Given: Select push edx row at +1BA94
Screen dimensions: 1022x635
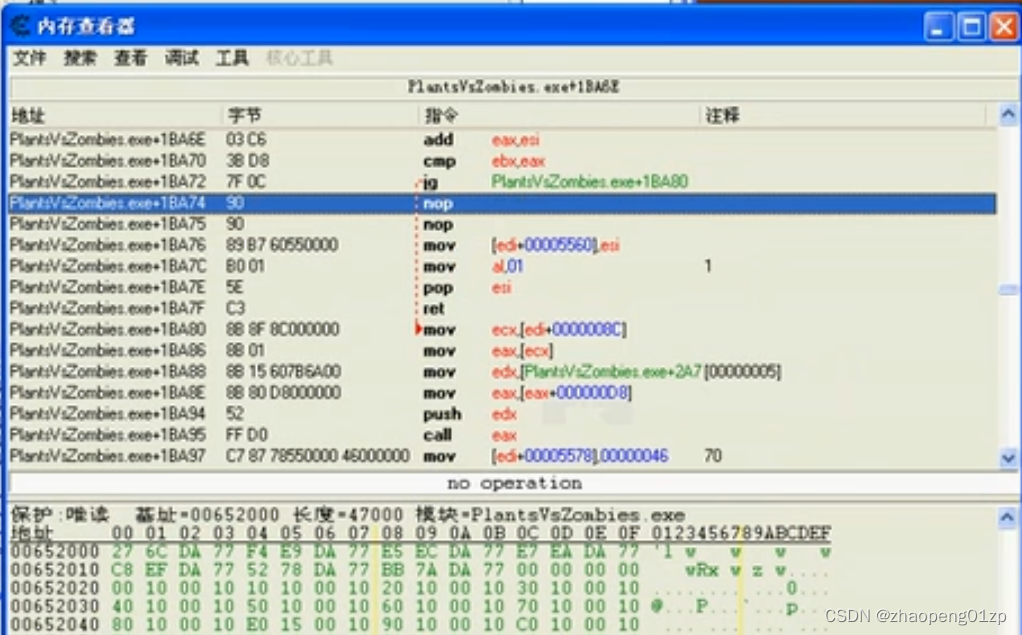Looking at the screenshot, I should point(502,414).
